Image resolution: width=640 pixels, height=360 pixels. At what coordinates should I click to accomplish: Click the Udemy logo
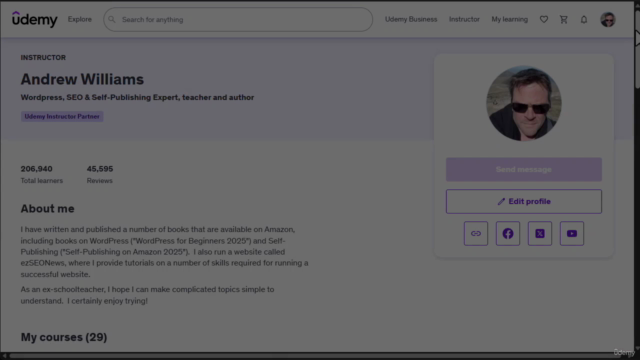pos(35,19)
